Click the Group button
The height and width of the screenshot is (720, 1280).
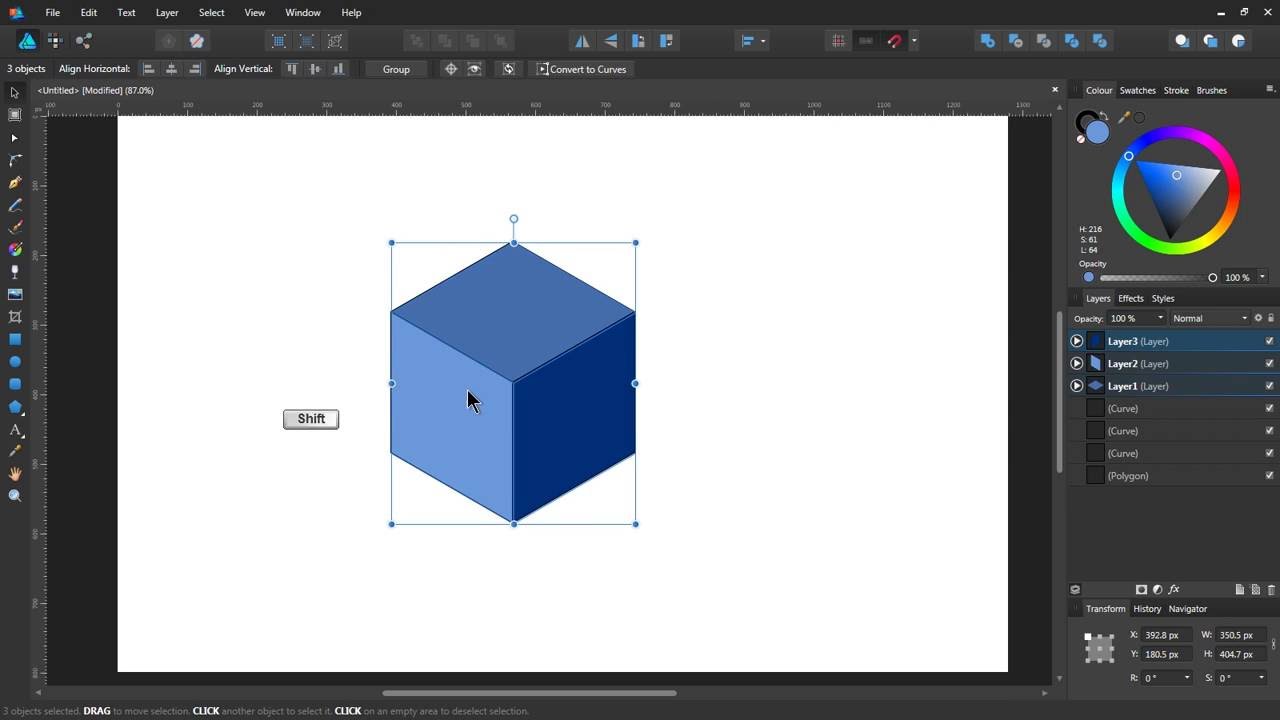pyautogui.click(x=396, y=69)
